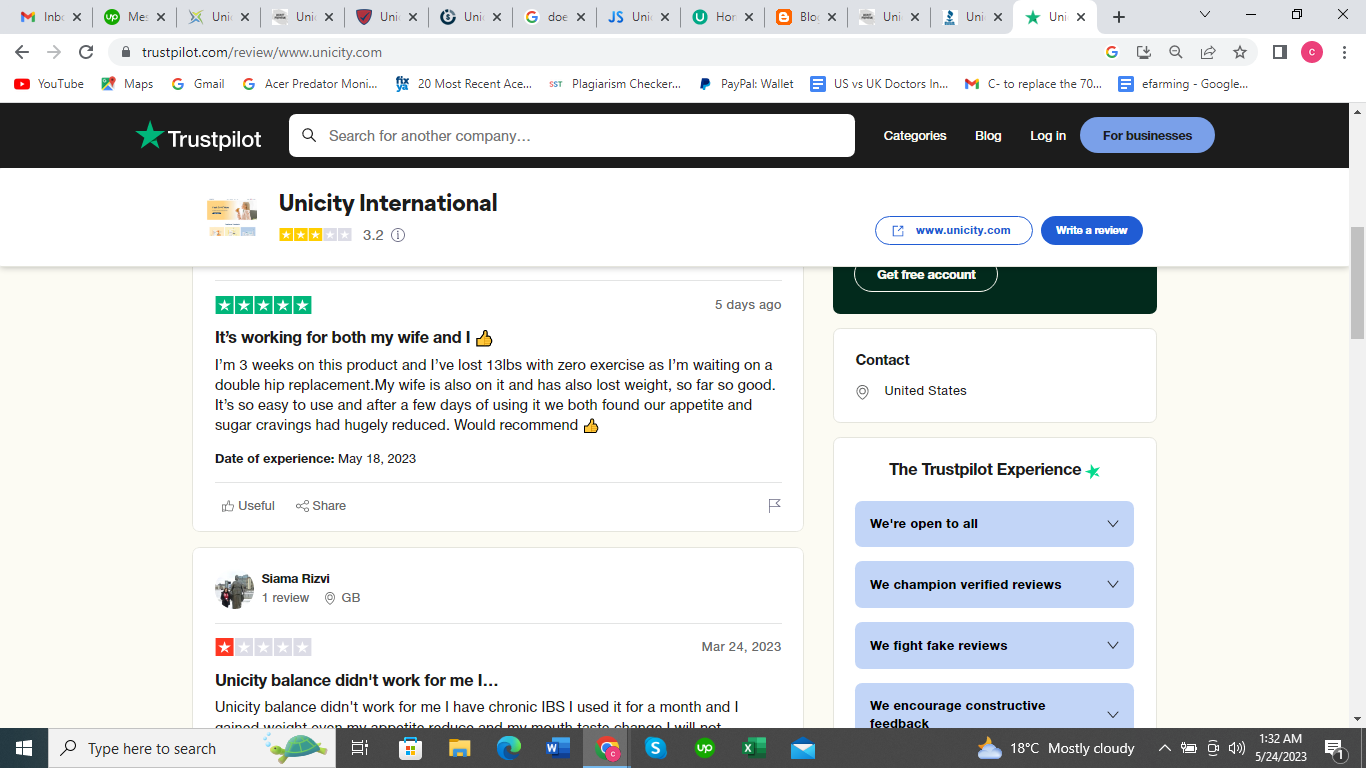Expand the We fight fake reviews section
The image size is (1366, 768).
pyautogui.click(x=994, y=646)
